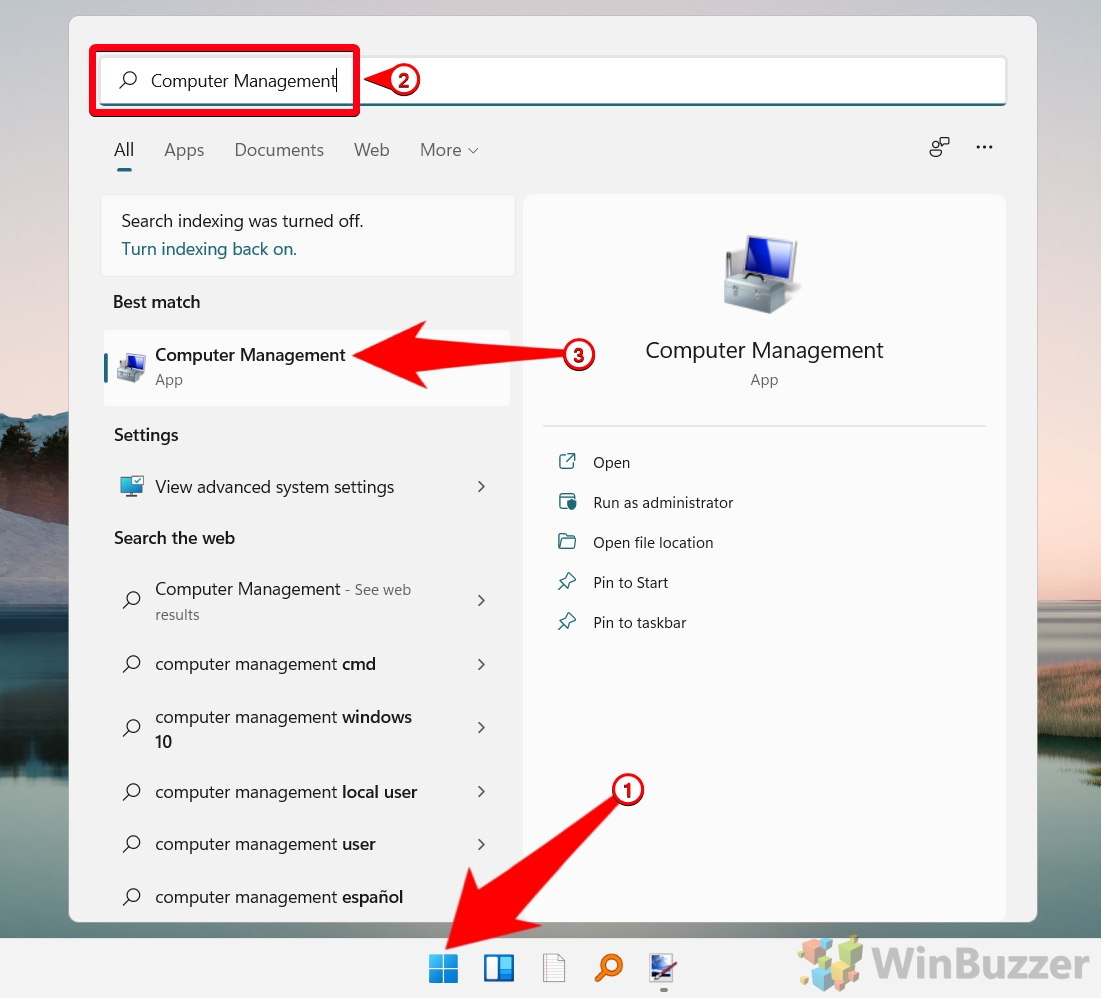Click the Windows Start button on taskbar

coord(443,969)
